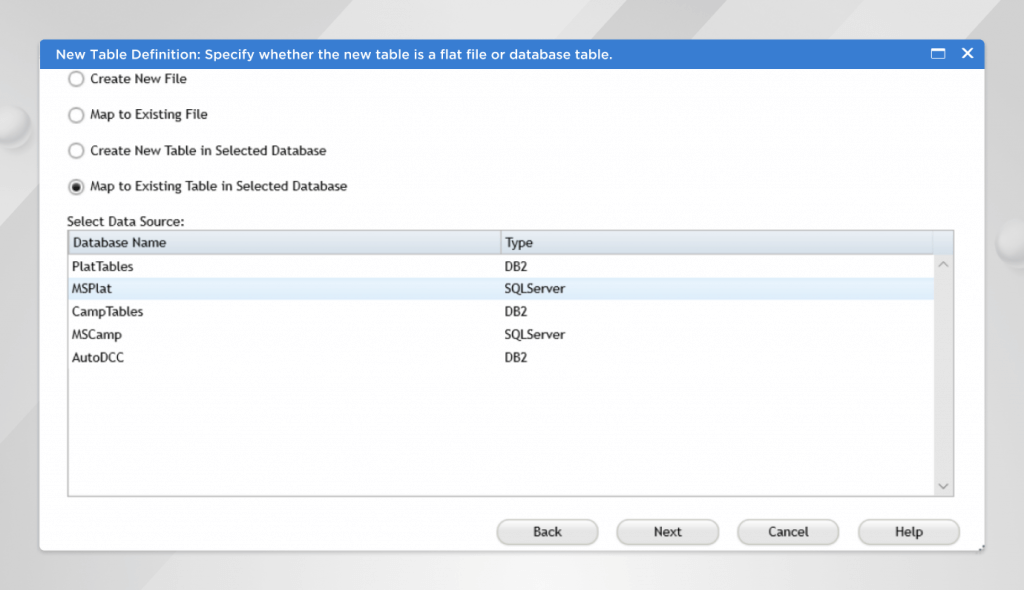Select the Create New File radio button
Viewport: 1024px width, 590px height.
76,79
